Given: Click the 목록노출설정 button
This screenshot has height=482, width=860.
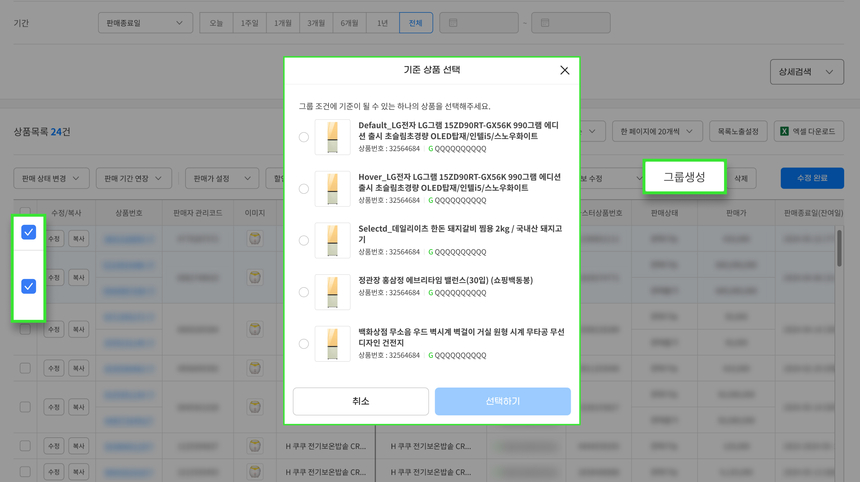Looking at the screenshot, I should 738,132.
